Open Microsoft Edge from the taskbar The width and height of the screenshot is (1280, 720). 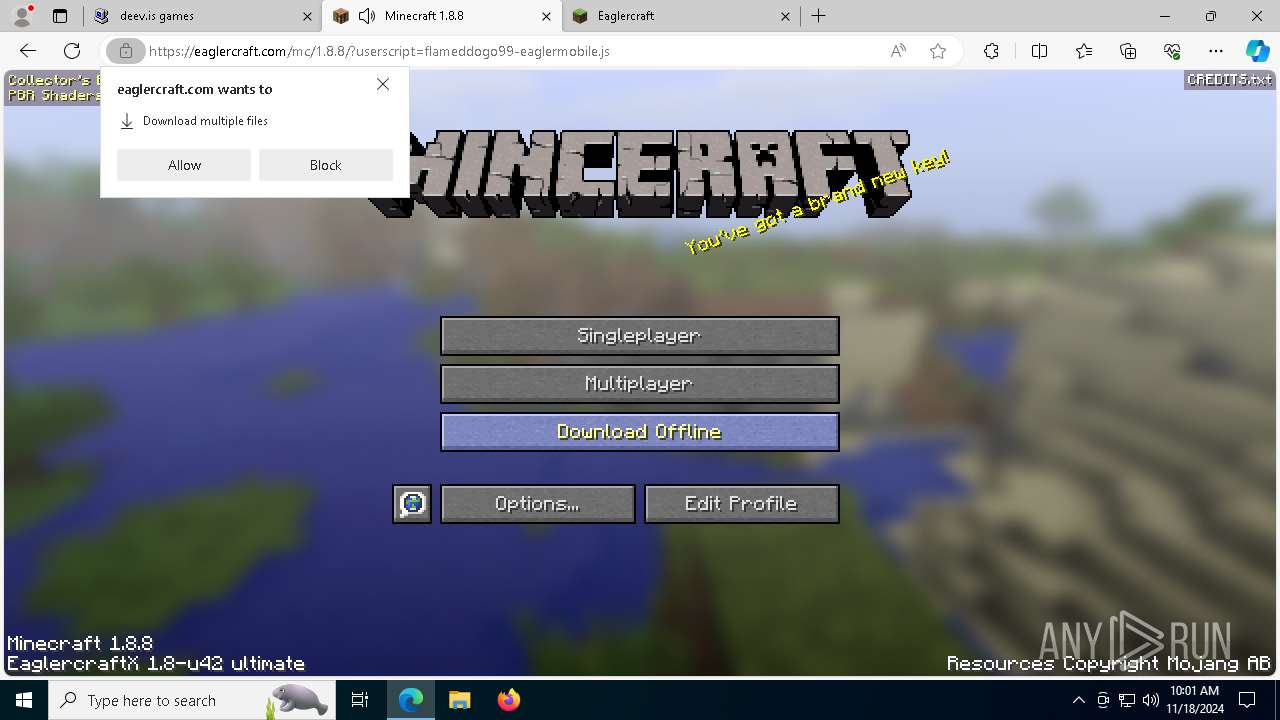point(411,700)
